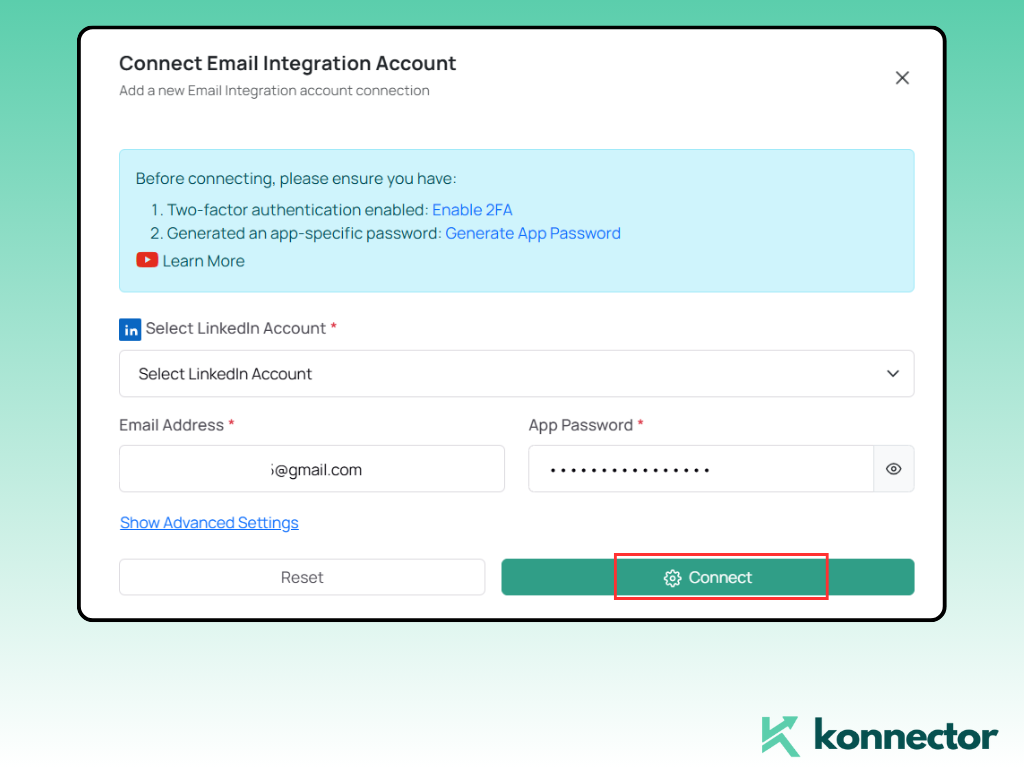This screenshot has height=768, width=1024.
Task: Click "Before connecting, please ensure you have:" text
Action: point(296,179)
